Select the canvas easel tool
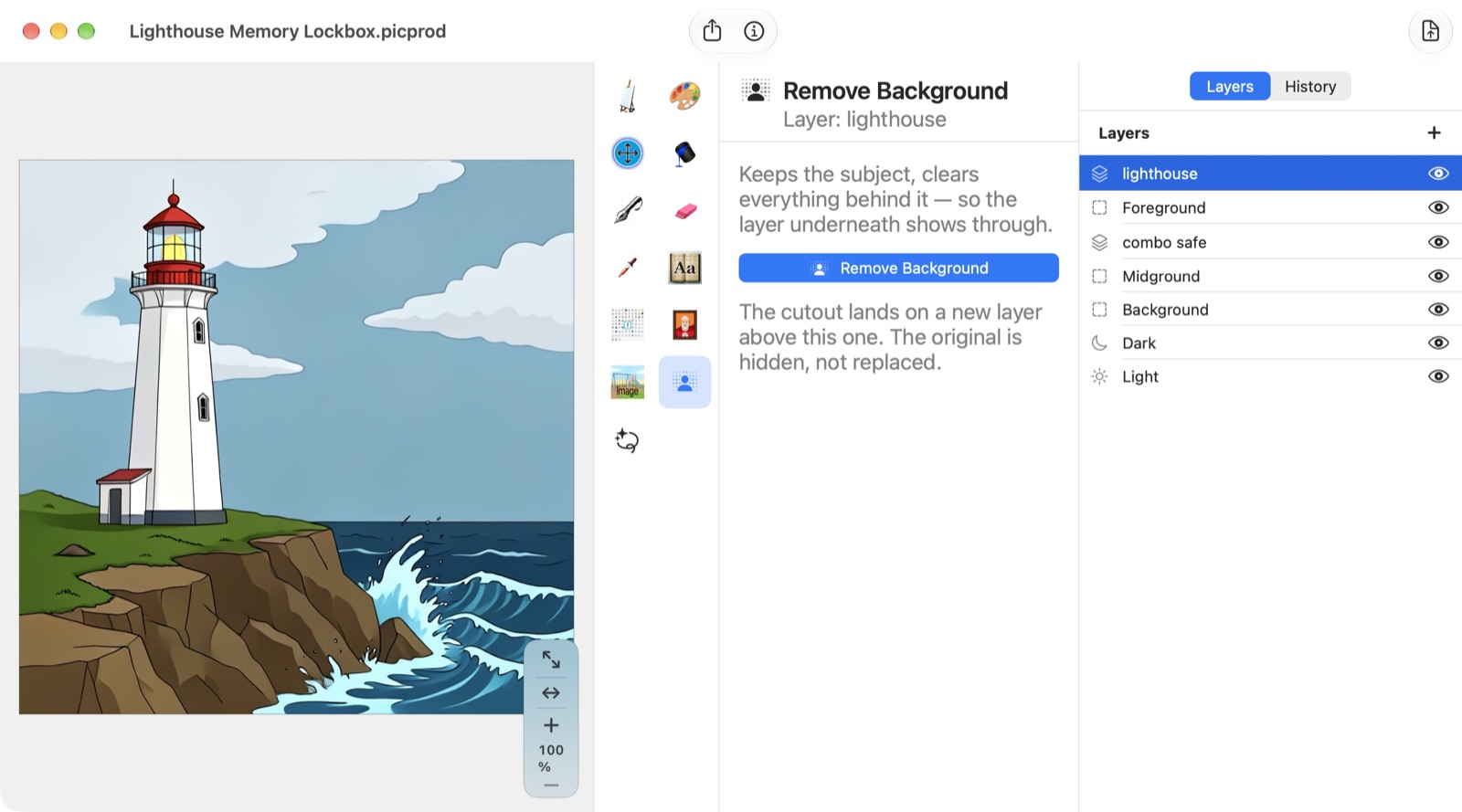Viewport: 1462px width, 812px height. click(x=628, y=96)
